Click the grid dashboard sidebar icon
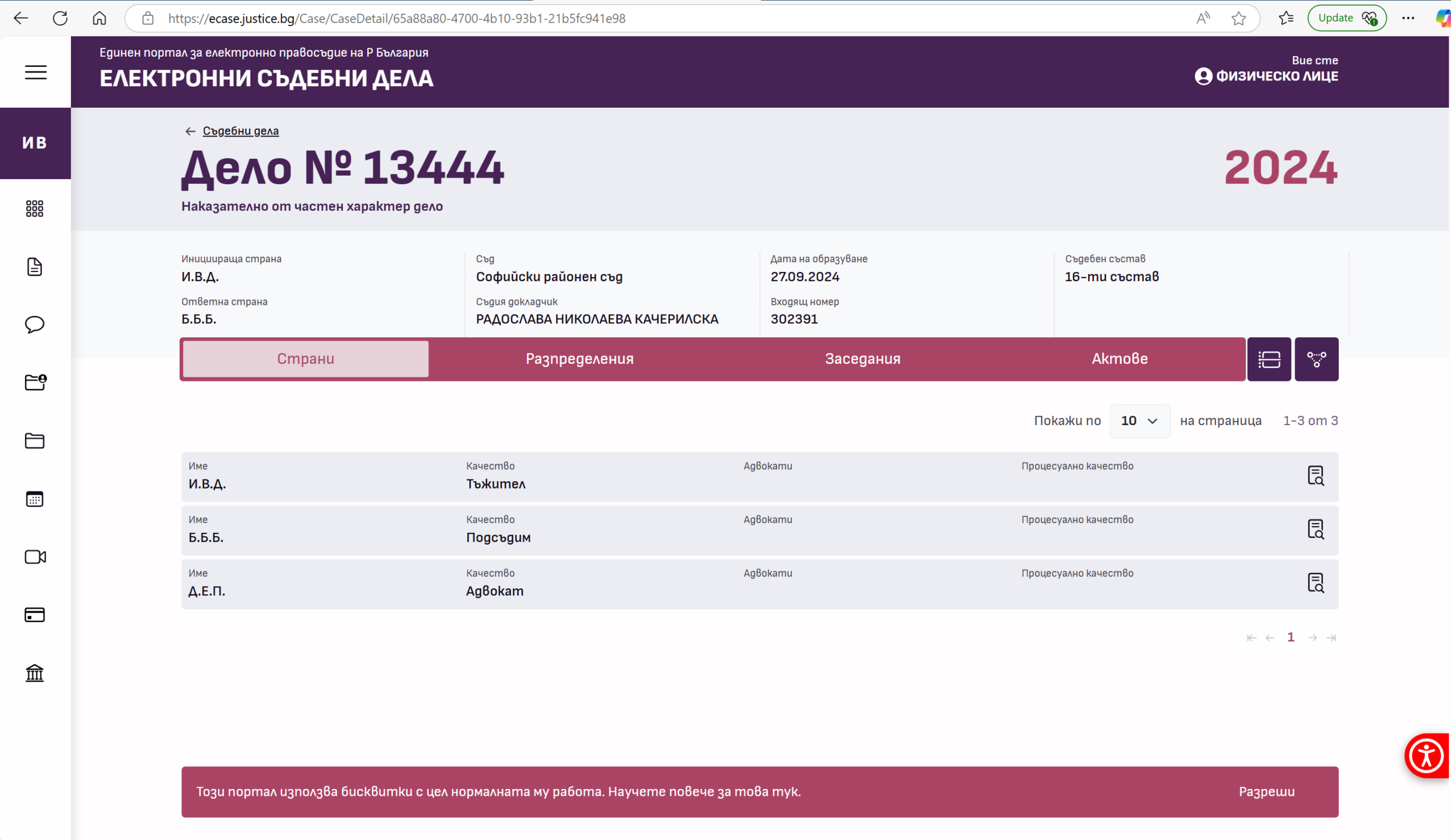 tap(35, 209)
